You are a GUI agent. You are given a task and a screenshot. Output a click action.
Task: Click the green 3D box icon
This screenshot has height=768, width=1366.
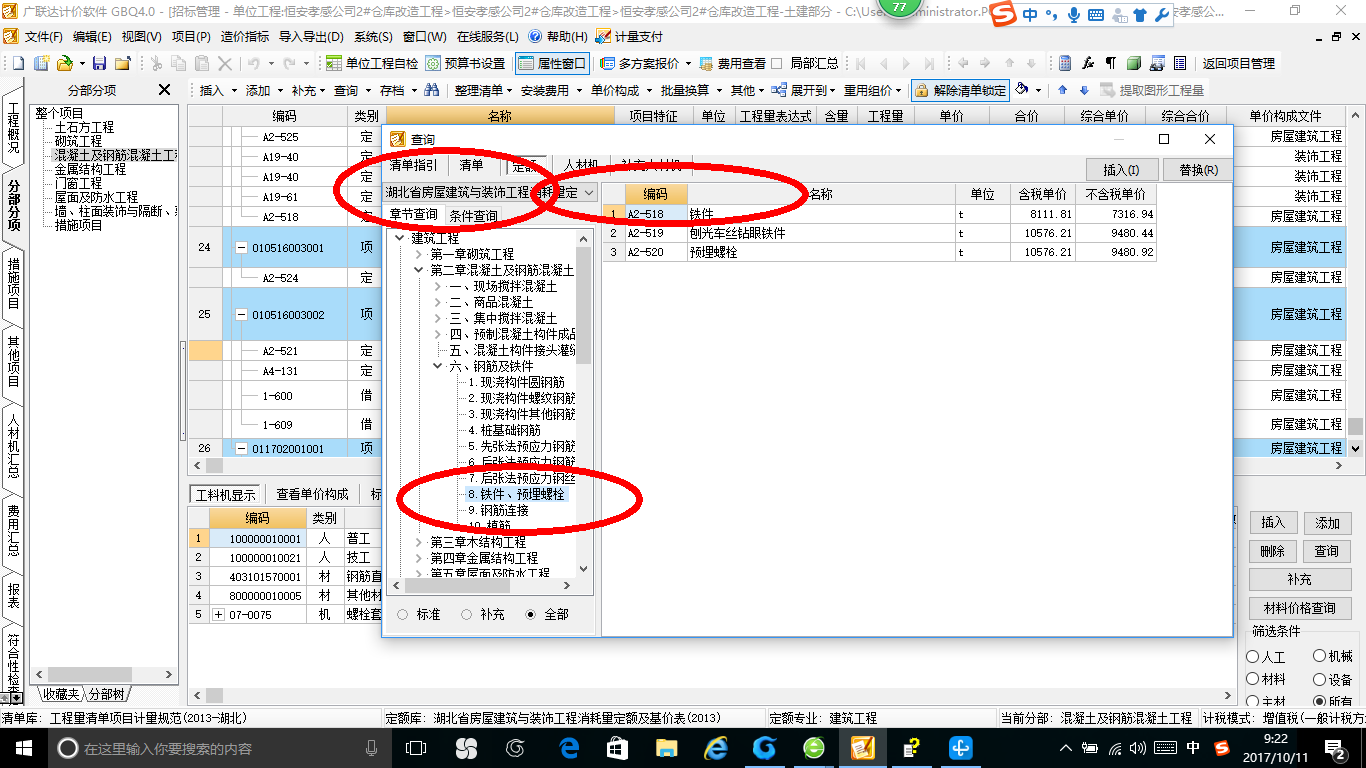point(1134,63)
